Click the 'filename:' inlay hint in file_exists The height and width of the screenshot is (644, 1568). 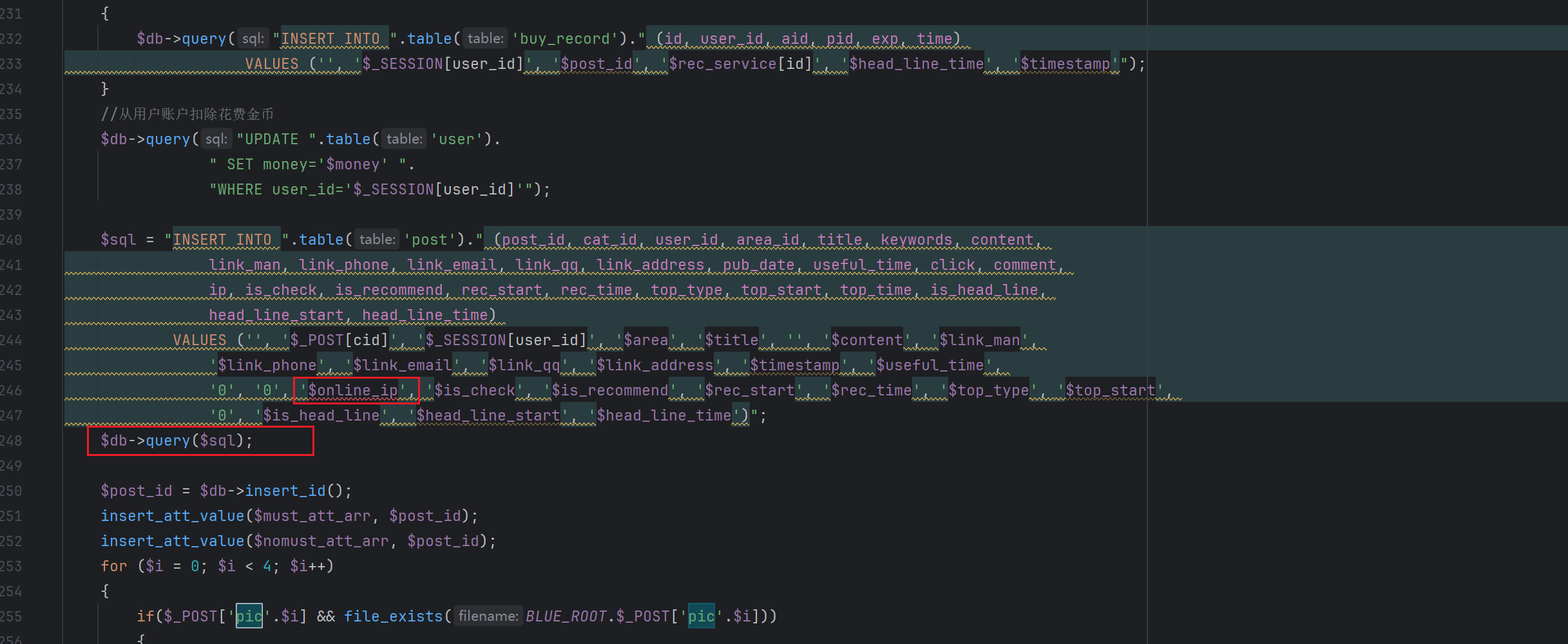(x=488, y=616)
